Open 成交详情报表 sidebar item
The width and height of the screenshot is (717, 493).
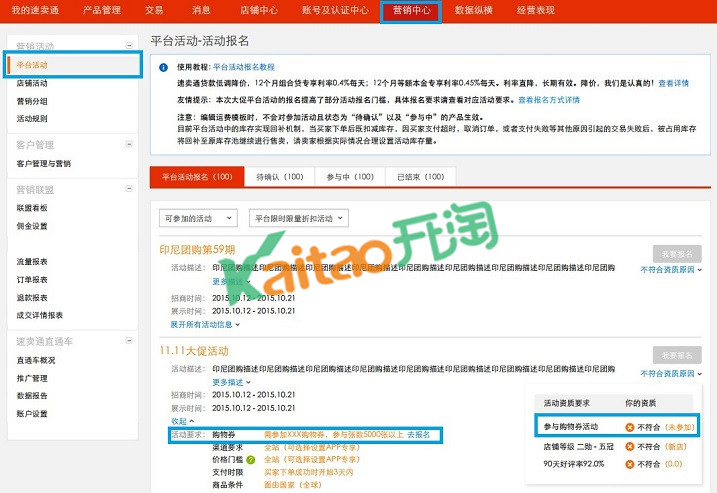40,315
